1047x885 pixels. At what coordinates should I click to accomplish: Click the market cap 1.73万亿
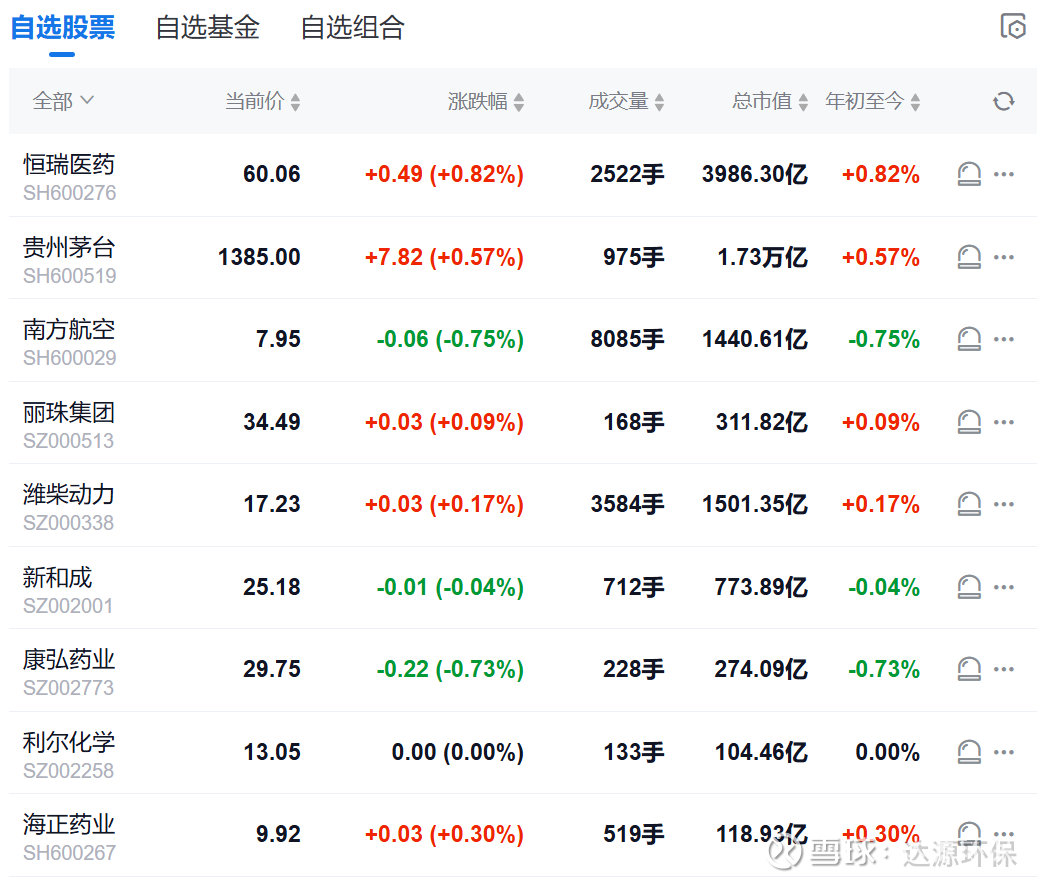click(763, 257)
